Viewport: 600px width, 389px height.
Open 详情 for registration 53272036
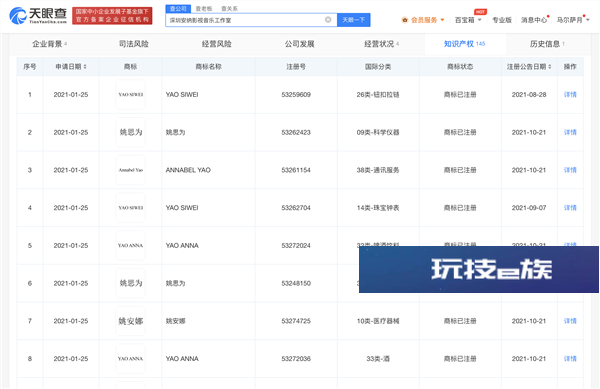pyautogui.click(x=570, y=359)
